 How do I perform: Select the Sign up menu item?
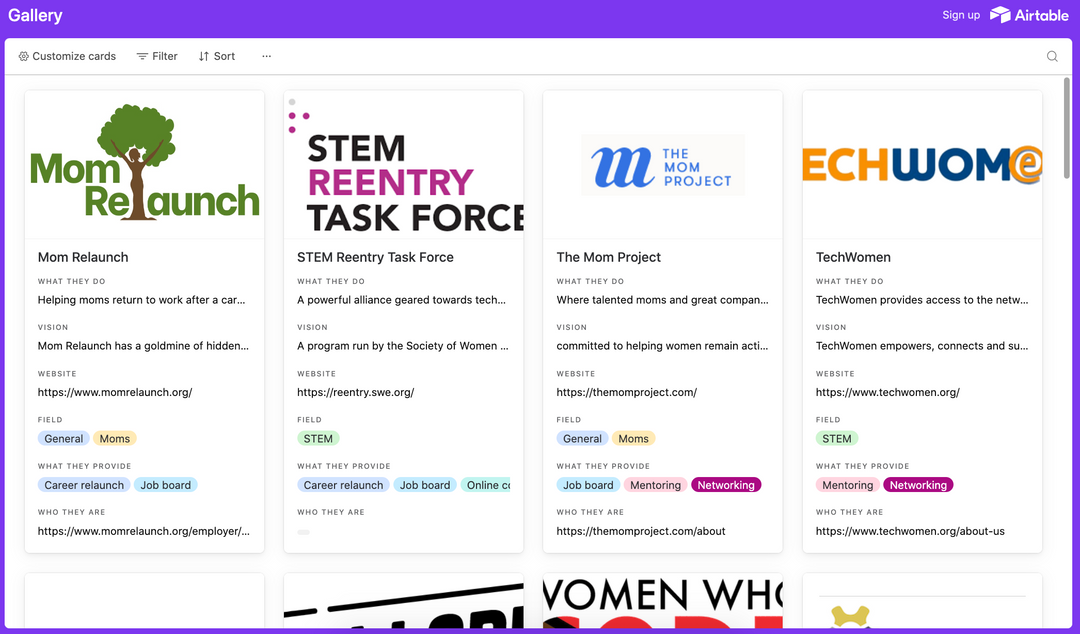click(961, 15)
